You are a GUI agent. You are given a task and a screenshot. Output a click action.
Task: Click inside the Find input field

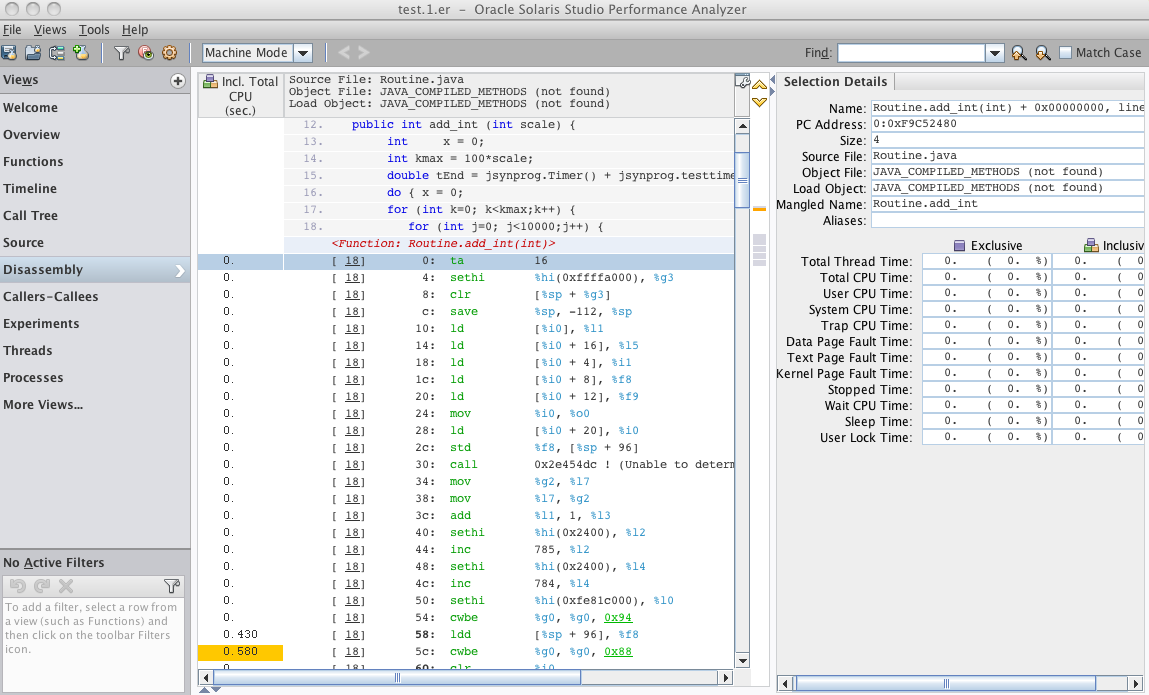pos(911,53)
